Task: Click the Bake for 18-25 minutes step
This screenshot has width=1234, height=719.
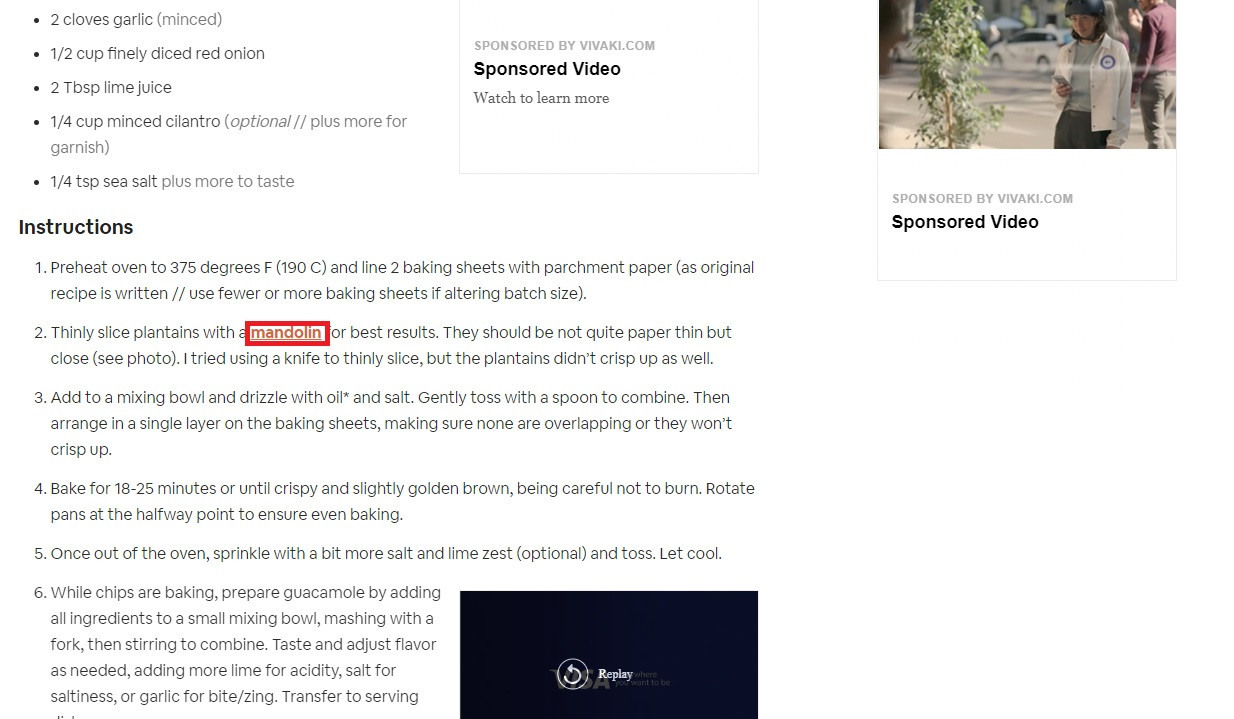Action: (403, 501)
